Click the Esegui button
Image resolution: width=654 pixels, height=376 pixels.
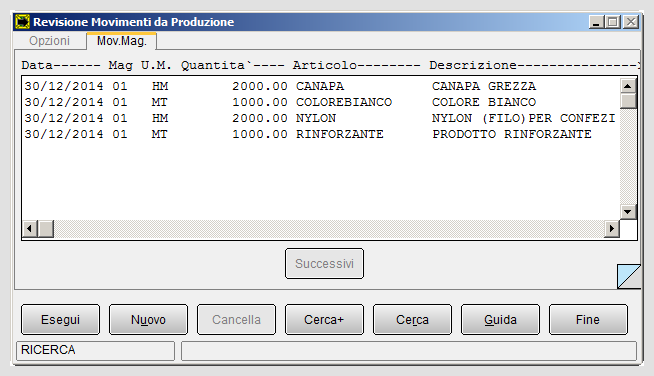[60, 320]
